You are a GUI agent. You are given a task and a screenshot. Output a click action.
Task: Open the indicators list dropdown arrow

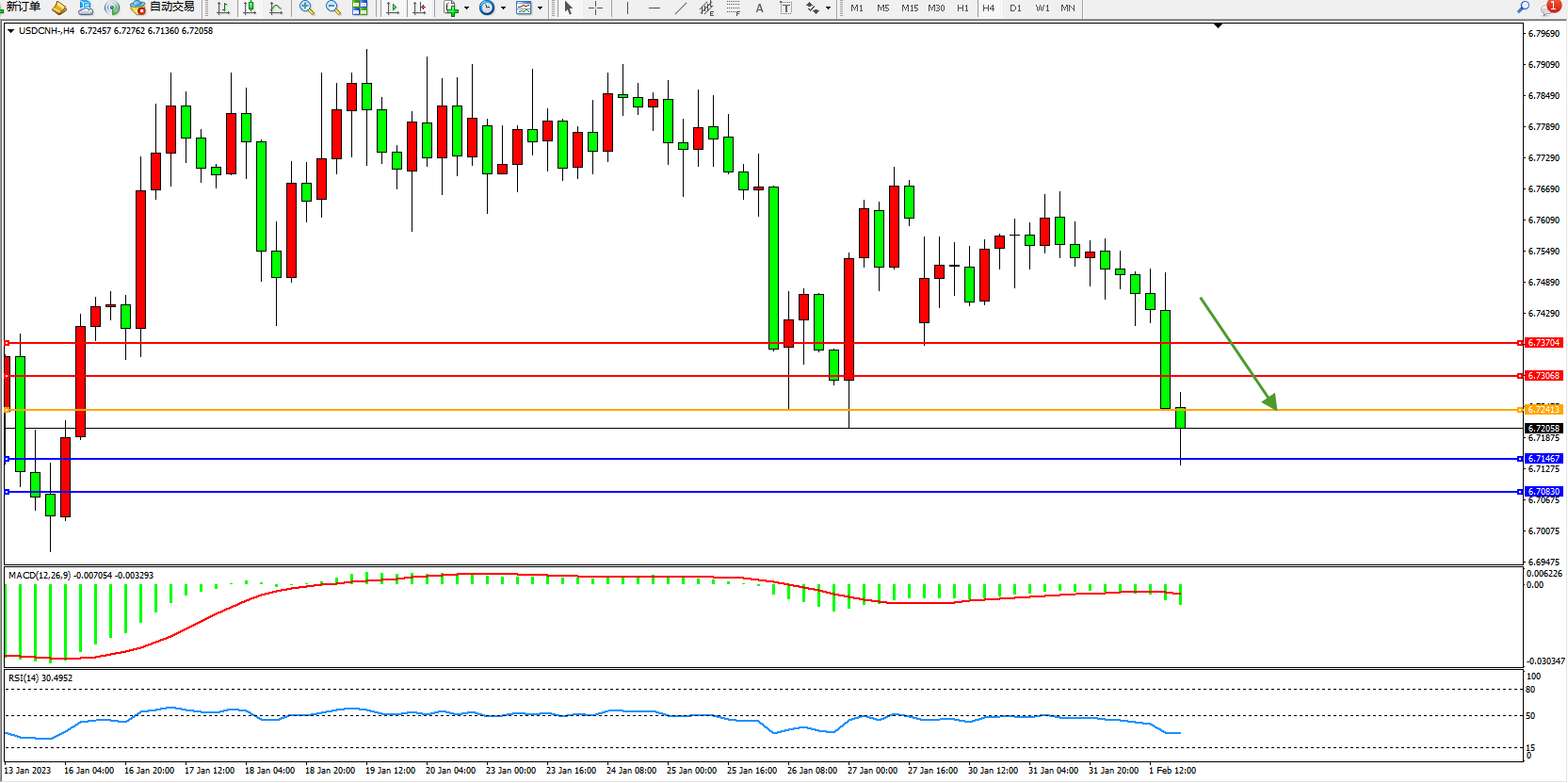pyautogui.click(x=466, y=8)
